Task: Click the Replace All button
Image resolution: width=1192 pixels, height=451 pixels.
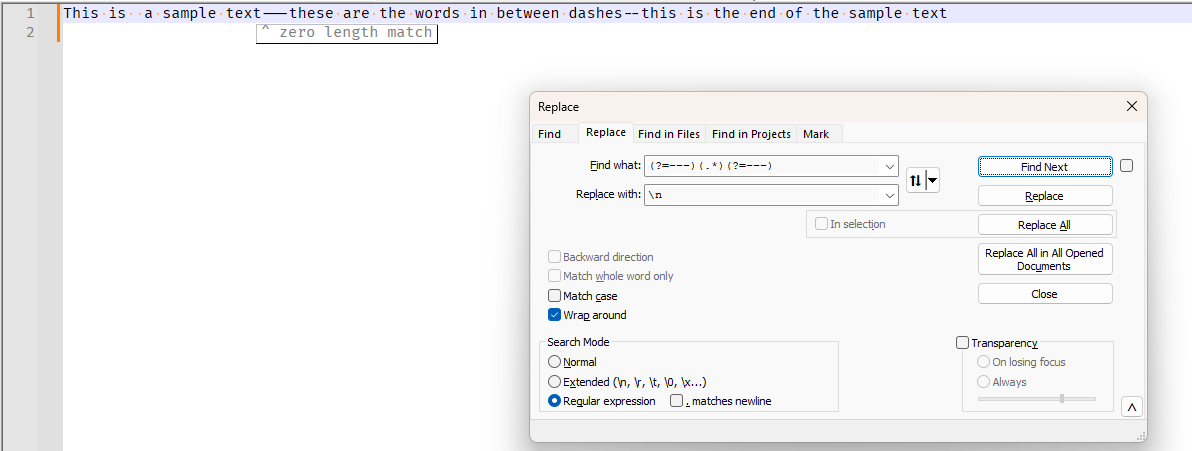Action: pos(1044,225)
